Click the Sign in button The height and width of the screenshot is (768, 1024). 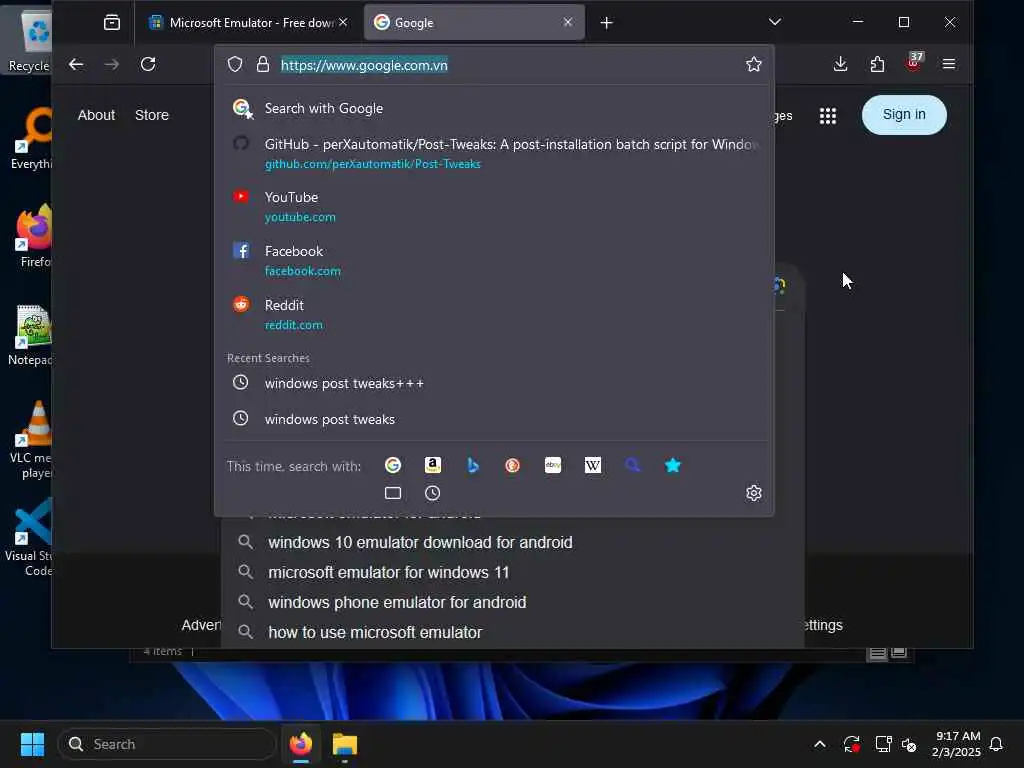904,115
